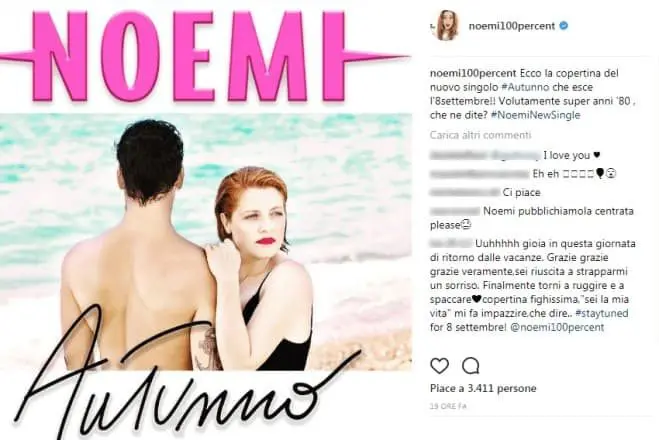Open the comment speech bubble icon
Image resolution: width=659 pixels, height=440 pixels.
coord(470,366)
